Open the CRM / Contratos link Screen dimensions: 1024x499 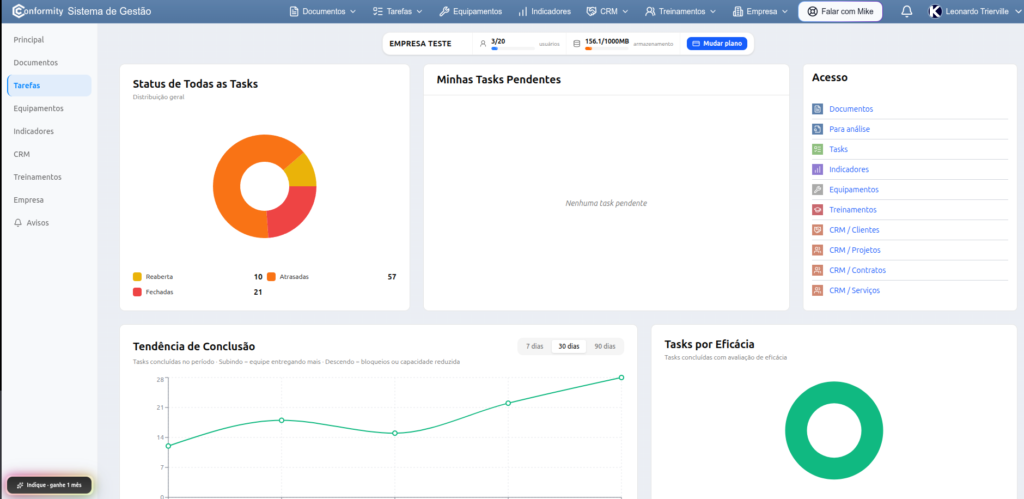[x=857, y=270]
